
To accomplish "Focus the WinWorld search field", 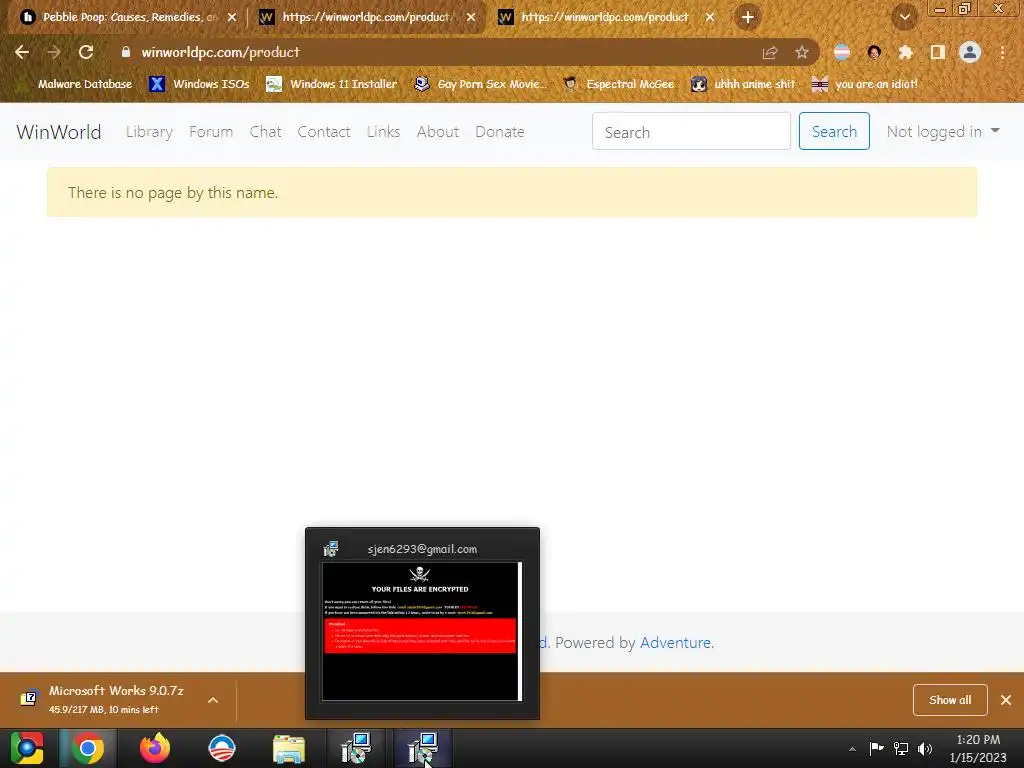I will pyautogui.click(x=691, y=131).
